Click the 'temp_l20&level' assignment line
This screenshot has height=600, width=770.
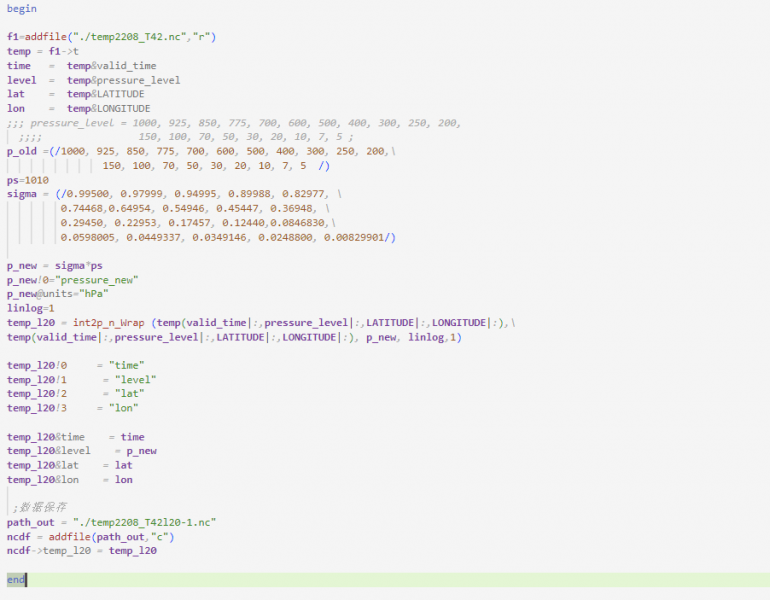[x=82, y=451]
